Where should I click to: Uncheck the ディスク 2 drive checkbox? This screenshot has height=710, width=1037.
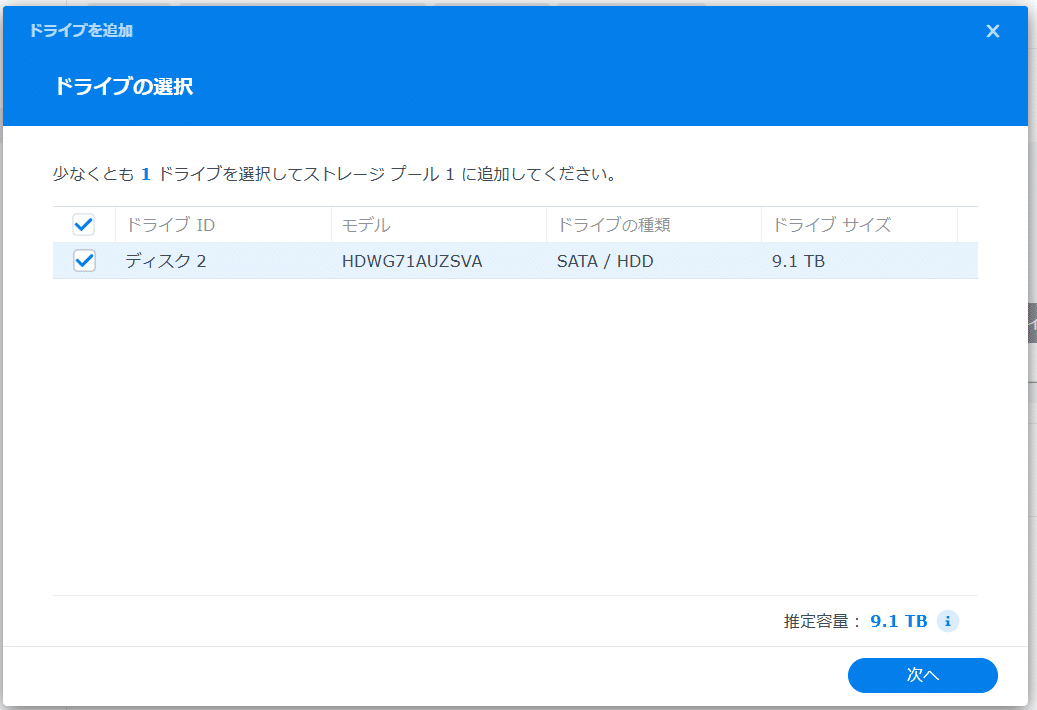84,260
